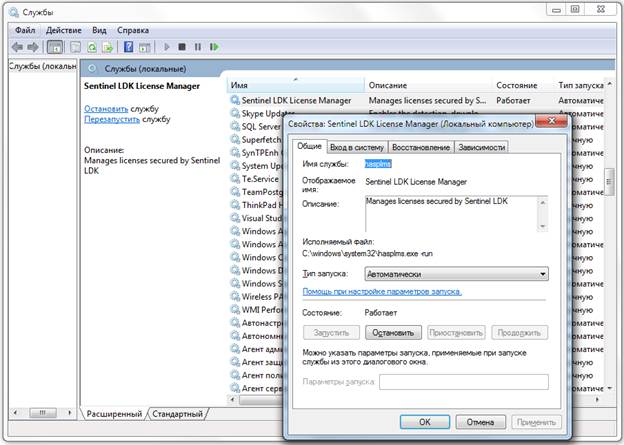Click the Refresh toolbar icon
Viewport: 624px width, 445px height.
(93, 47)
